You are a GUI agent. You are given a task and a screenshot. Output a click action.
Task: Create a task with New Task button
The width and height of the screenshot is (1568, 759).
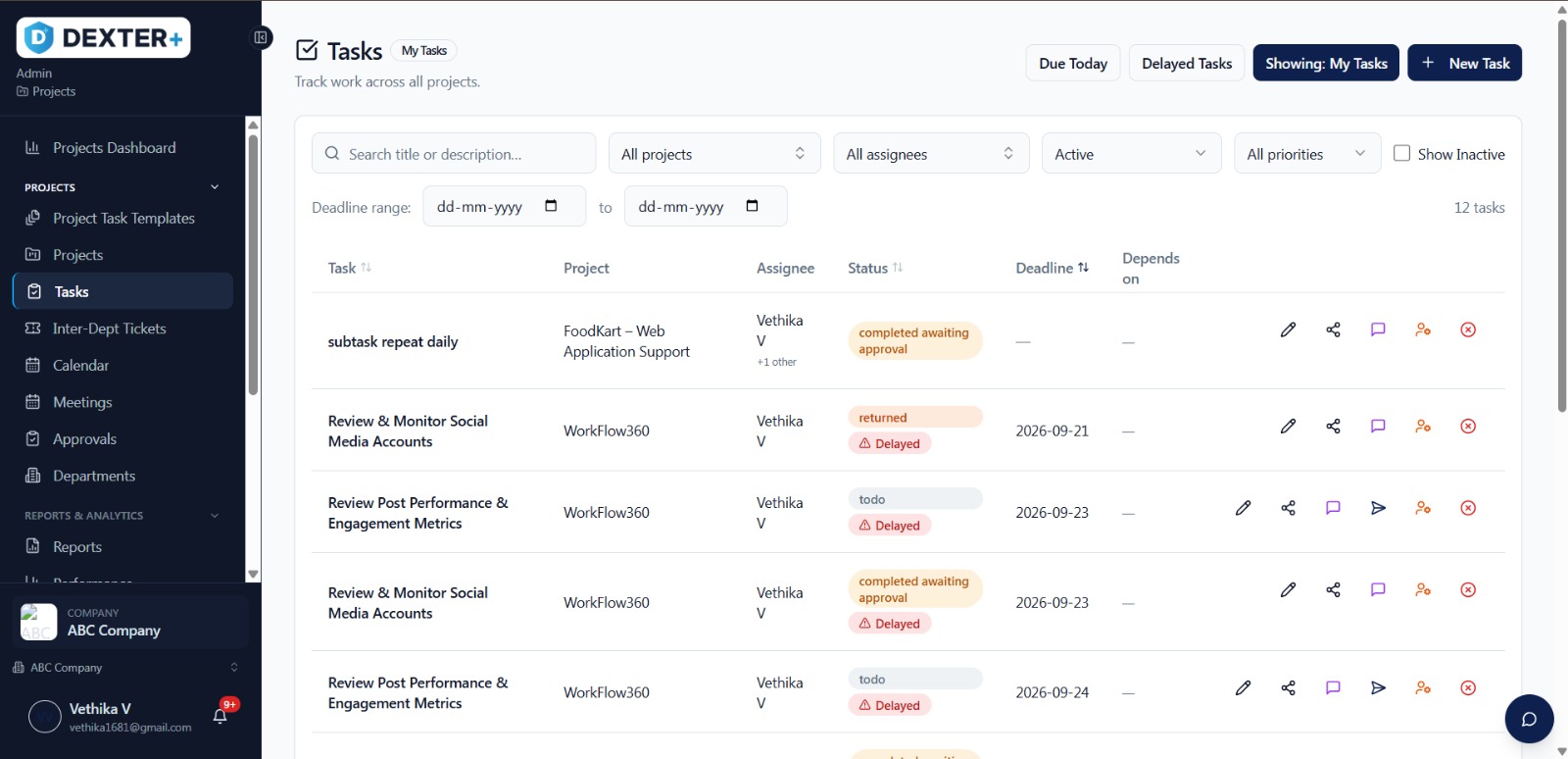click(1464, 63)
